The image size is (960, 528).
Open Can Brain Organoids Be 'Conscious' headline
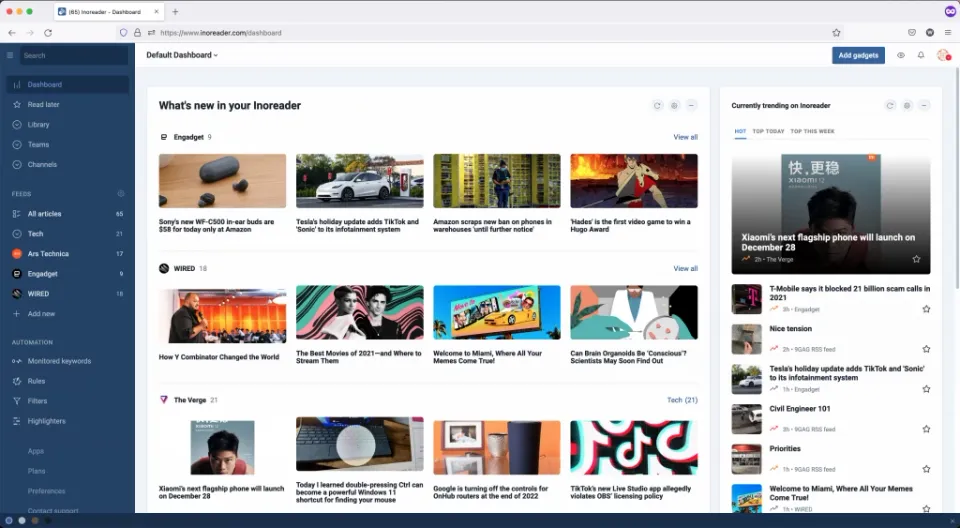628,357
